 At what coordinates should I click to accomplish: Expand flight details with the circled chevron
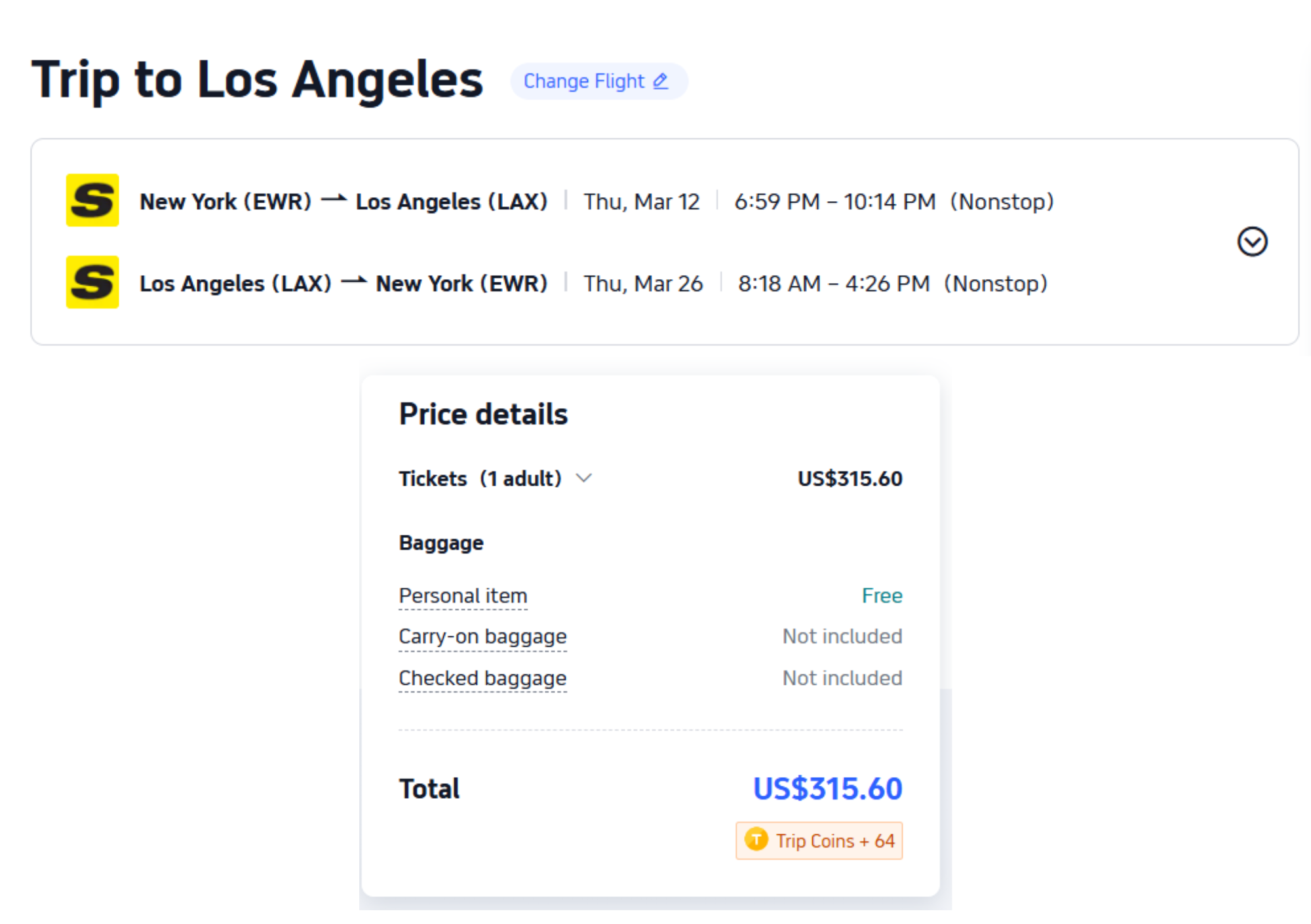tap(1252, 242)
